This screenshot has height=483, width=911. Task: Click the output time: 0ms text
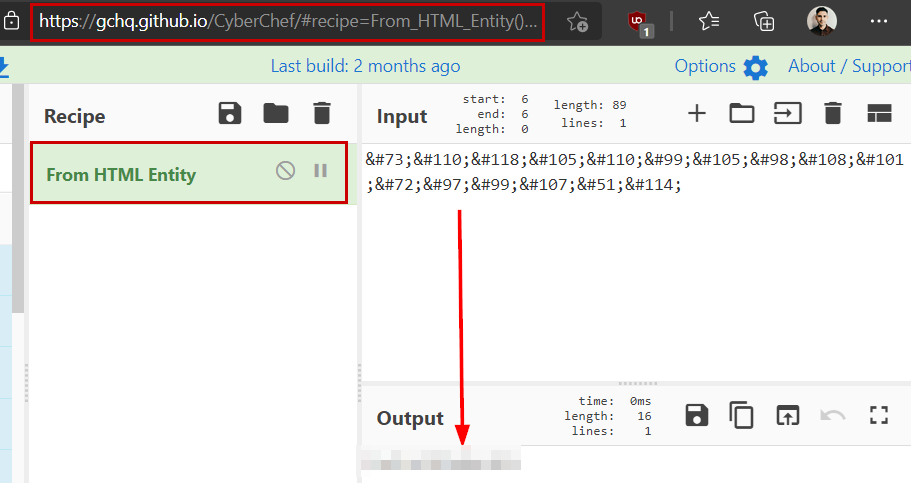[x=614, y=401]
